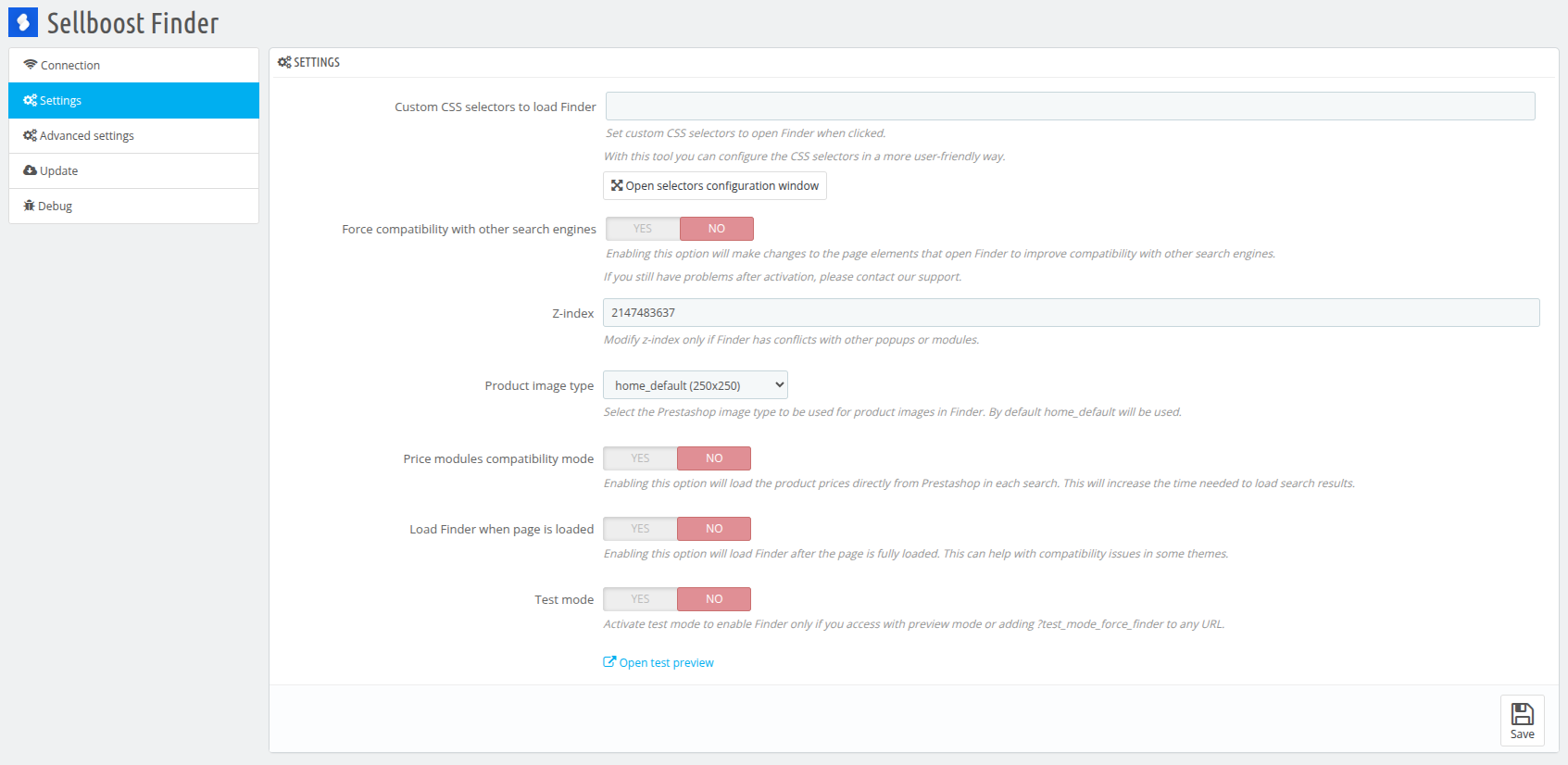1568x765 pixels.
Task: Click the 'Select the Prestashop image type' hint
Action: (x=893, y=412)
